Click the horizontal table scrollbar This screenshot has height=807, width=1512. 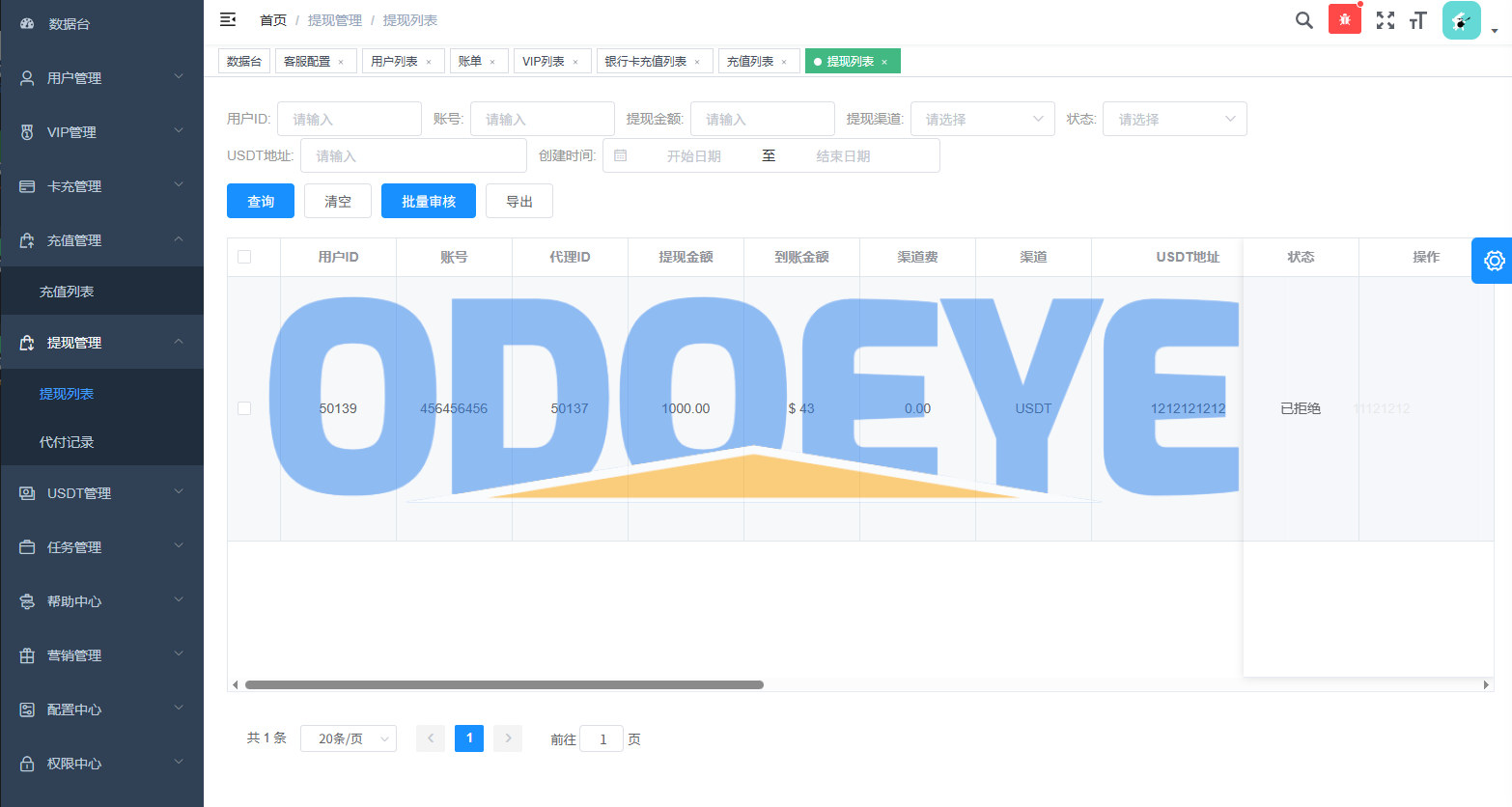tap(504, 684)
